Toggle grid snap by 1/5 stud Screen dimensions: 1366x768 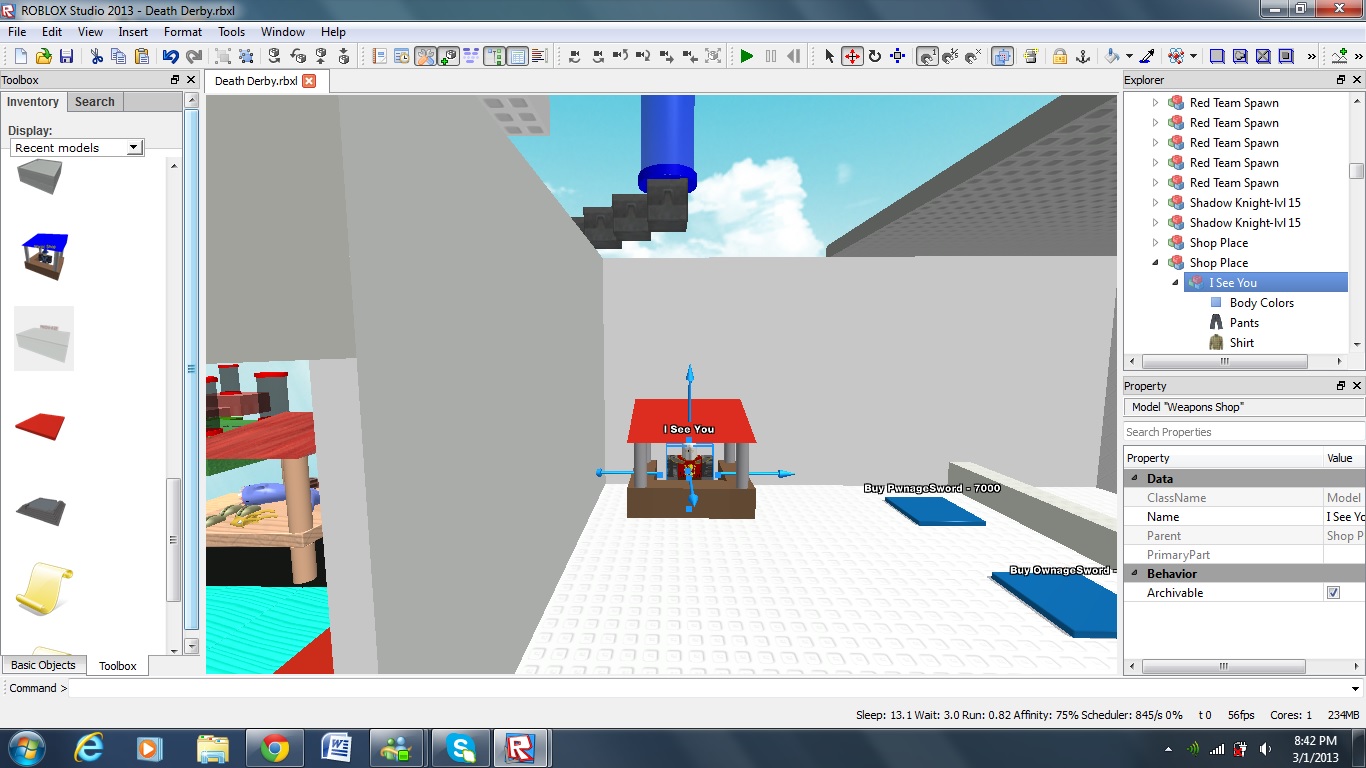950,57
